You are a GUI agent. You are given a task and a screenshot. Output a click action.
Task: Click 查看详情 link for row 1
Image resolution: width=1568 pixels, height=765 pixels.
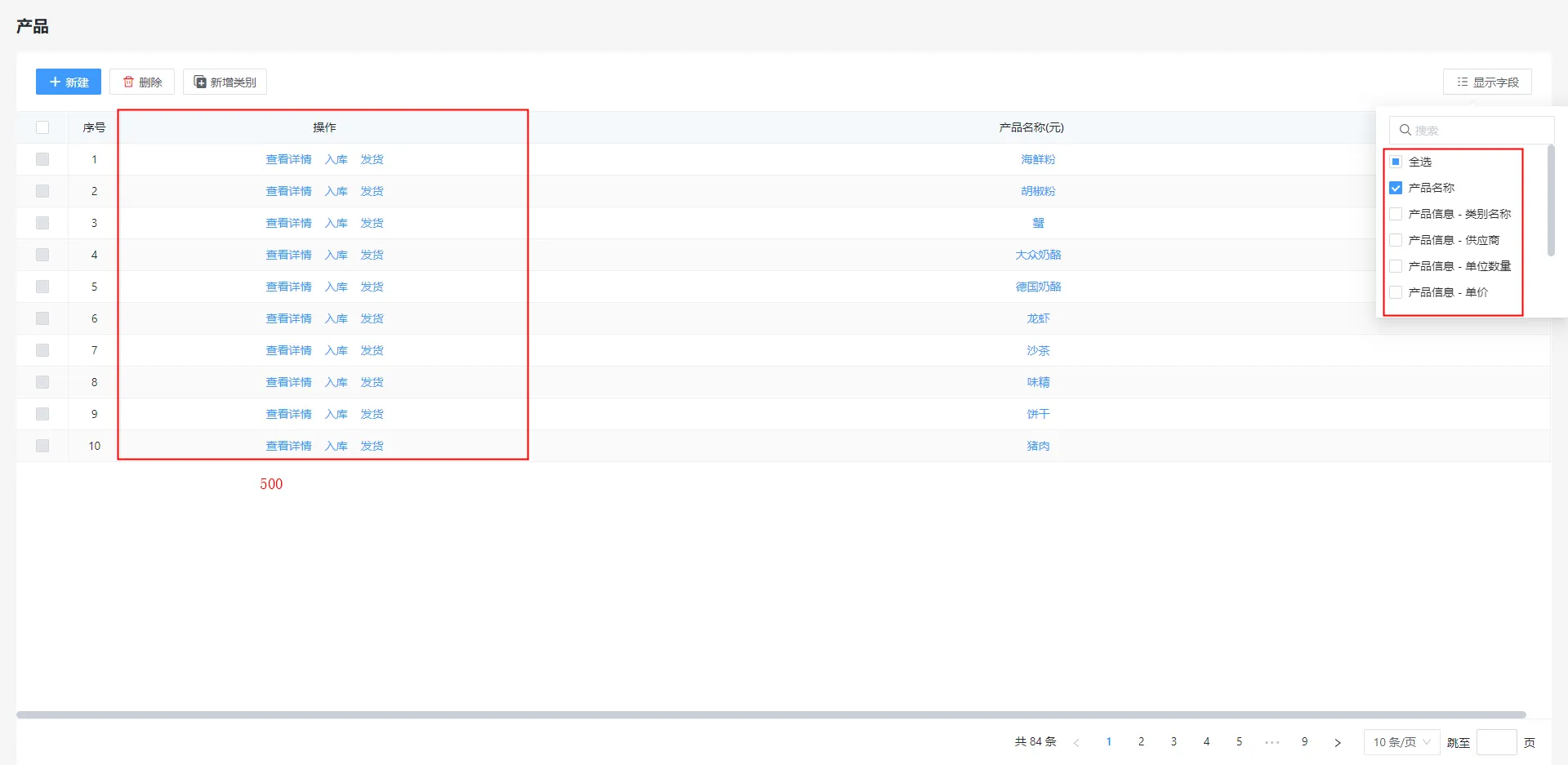[x=288, y=159]
